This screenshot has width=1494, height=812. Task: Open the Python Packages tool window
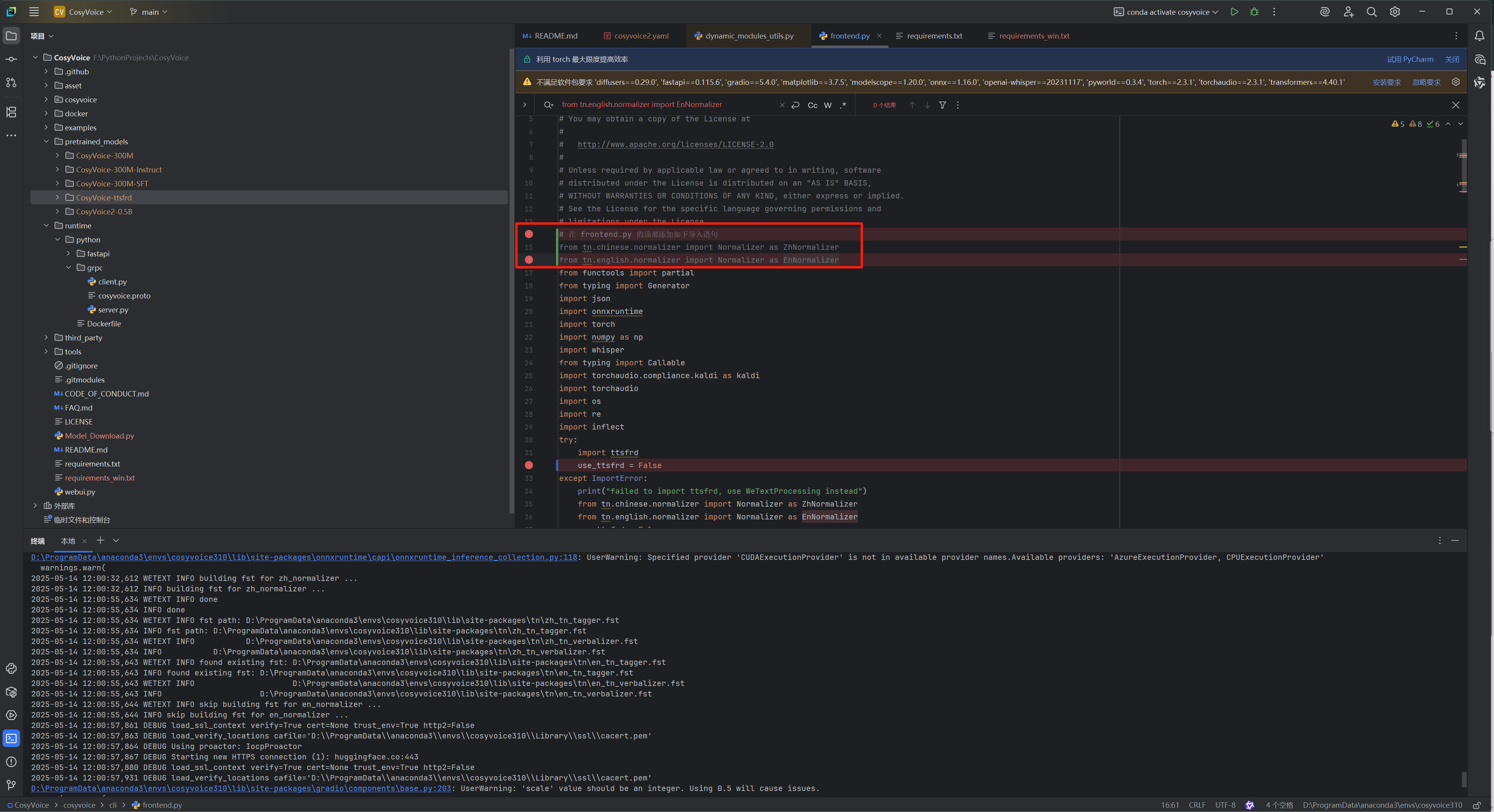click(12, 692)
